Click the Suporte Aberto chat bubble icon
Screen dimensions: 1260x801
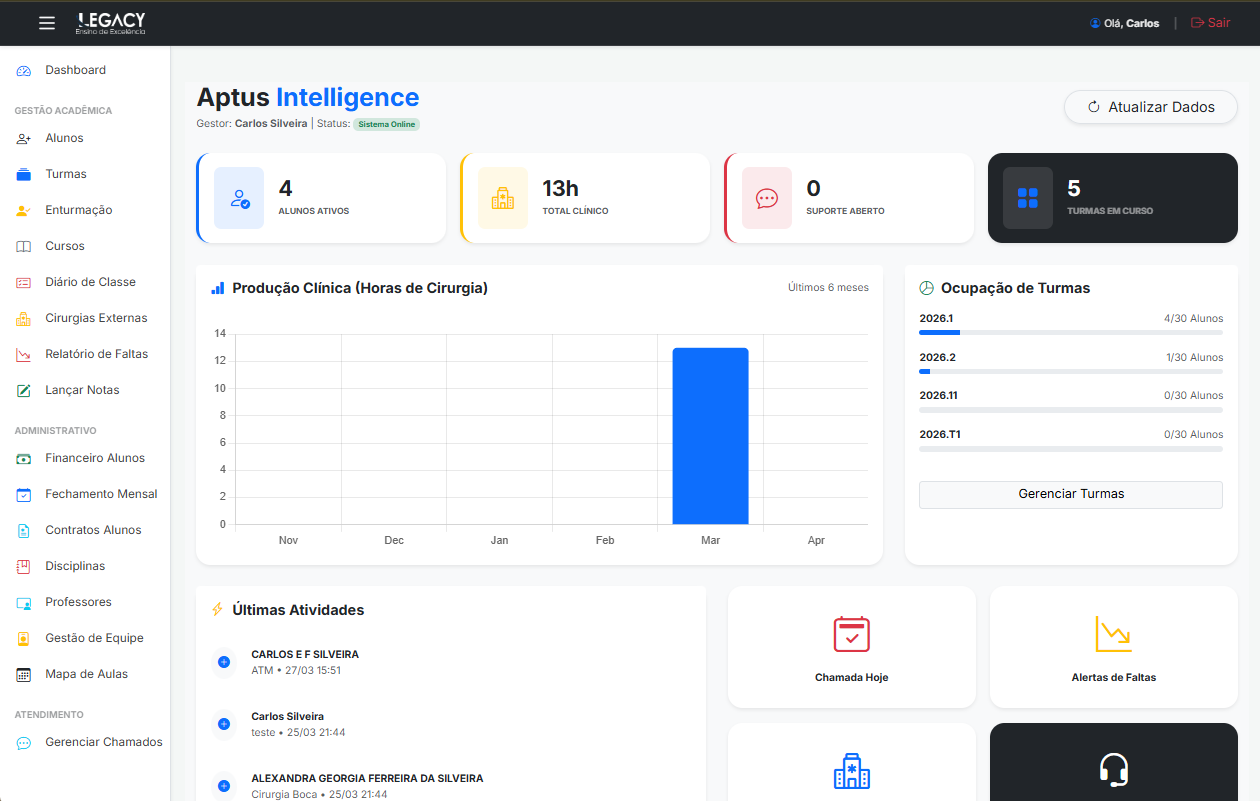766,198
